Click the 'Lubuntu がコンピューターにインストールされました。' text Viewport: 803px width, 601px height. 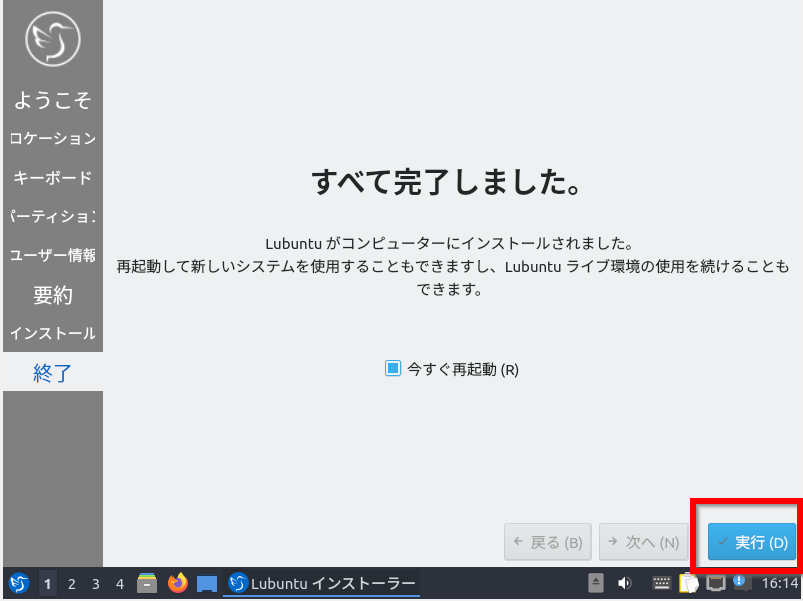pyautogui.click(x=449, y=243)
